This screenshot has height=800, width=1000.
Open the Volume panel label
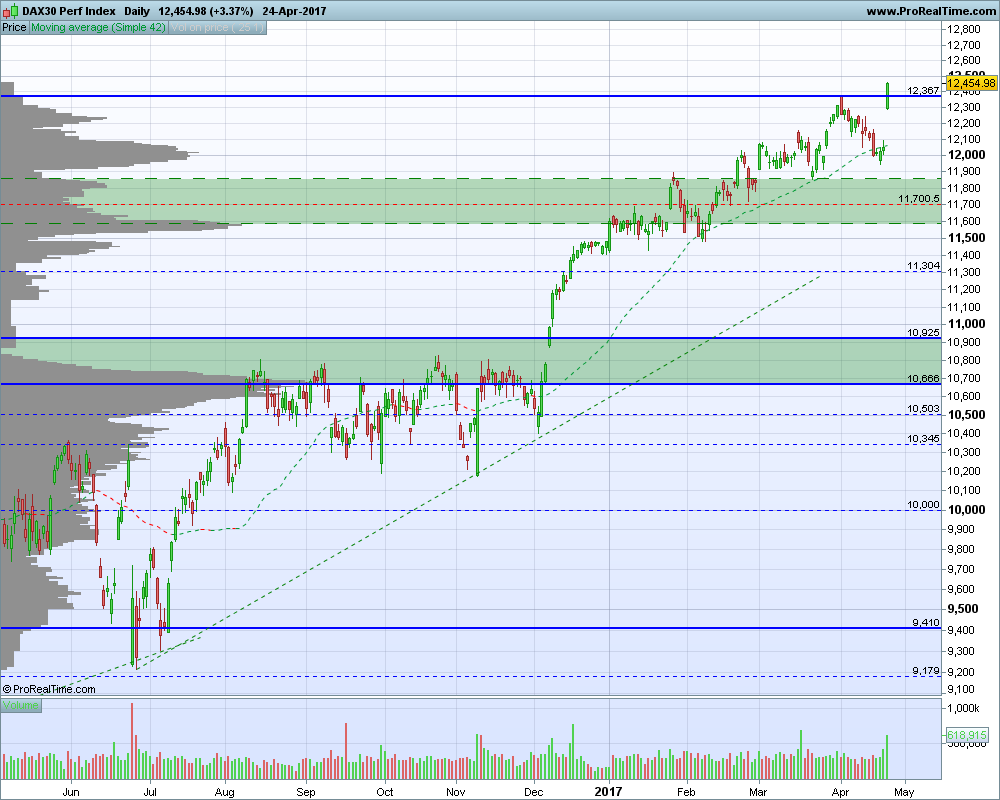tap(20, 705)
